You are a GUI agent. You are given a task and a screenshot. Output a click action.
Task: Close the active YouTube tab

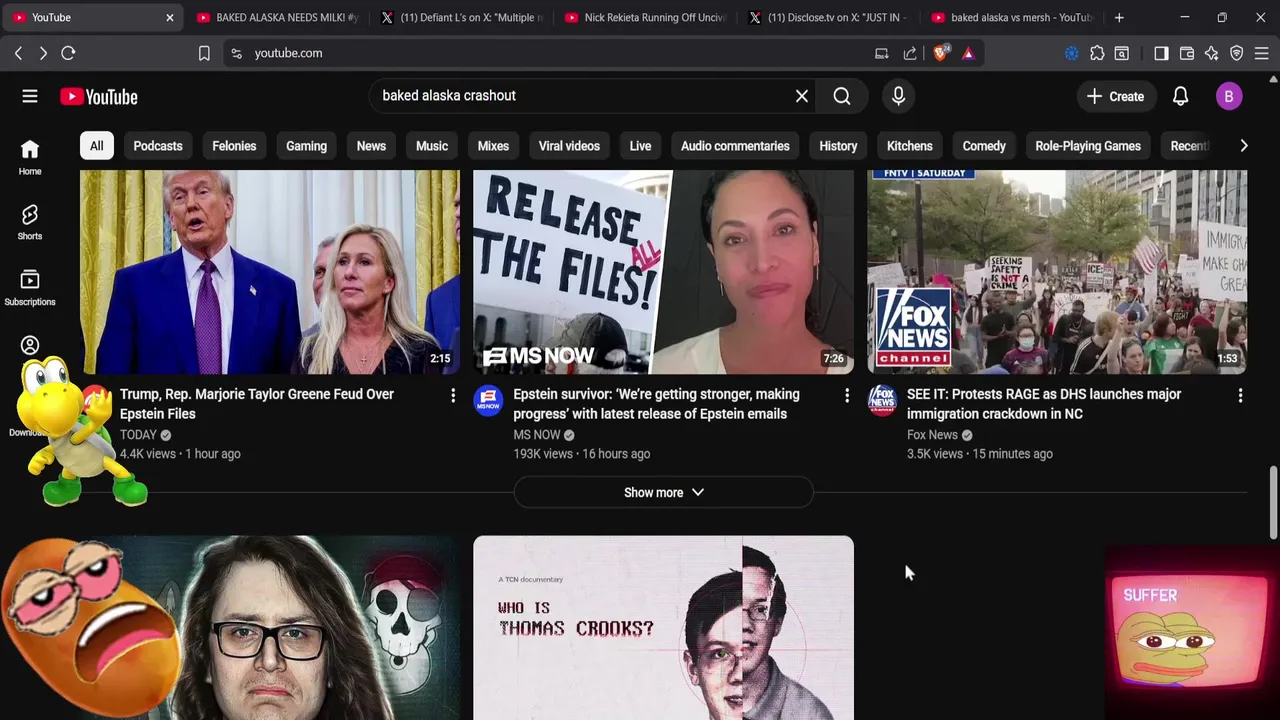pyautogui.click(x=169, y=17)
